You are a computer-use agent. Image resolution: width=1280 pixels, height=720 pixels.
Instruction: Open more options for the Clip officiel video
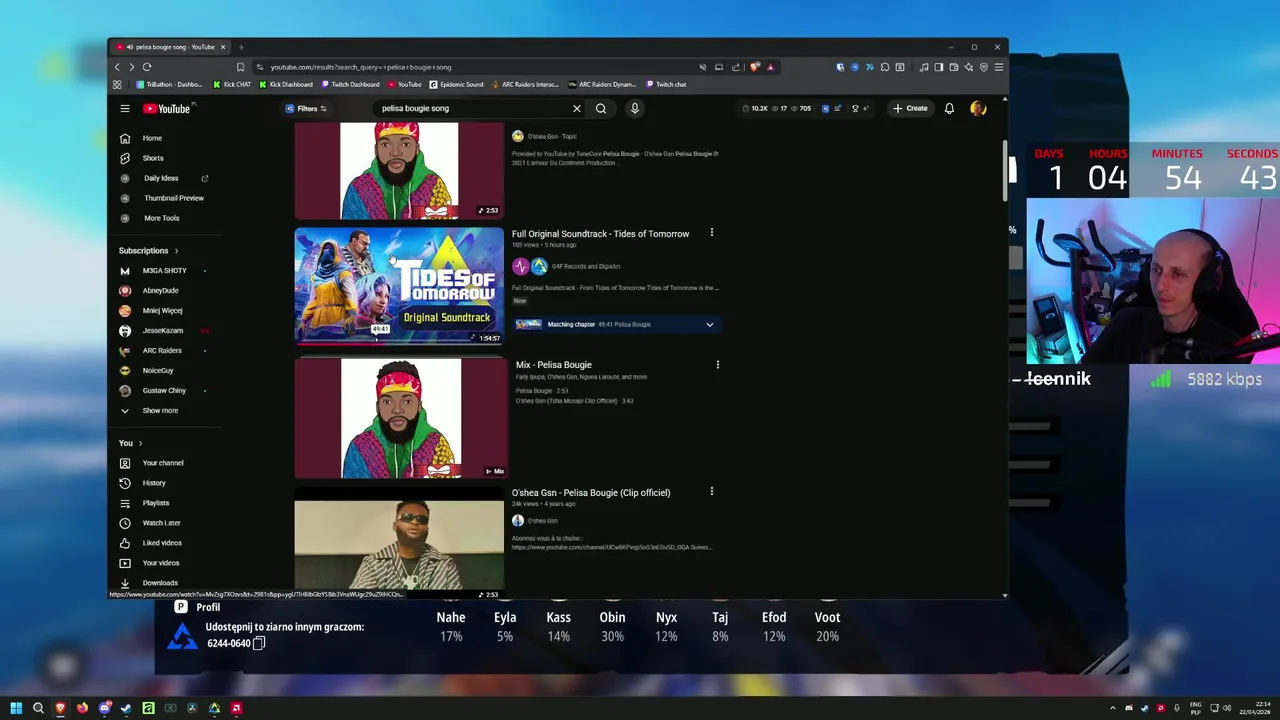(x=712, y=492)
